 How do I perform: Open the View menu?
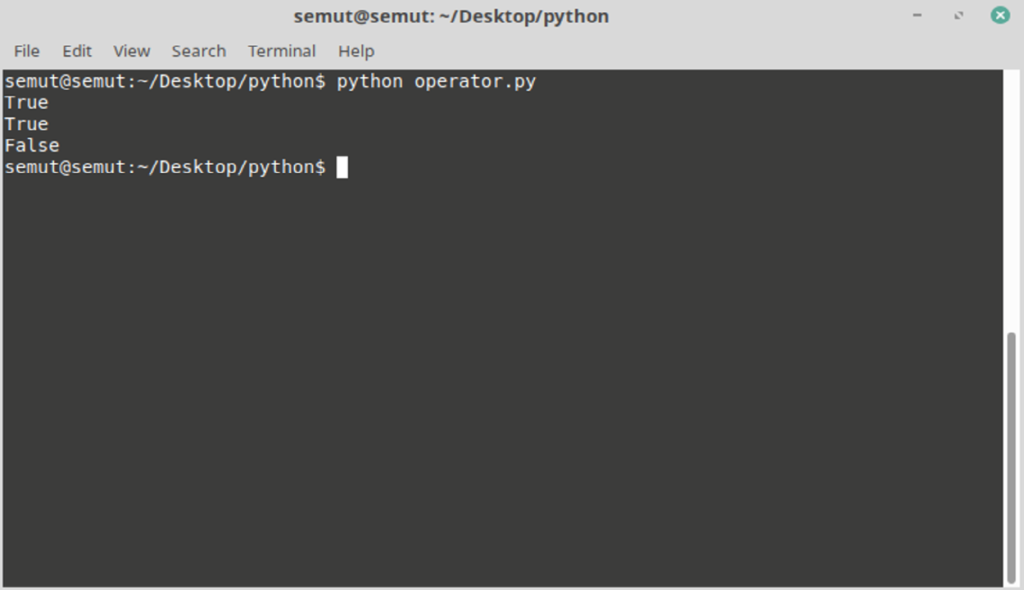[x=131, y=51]
